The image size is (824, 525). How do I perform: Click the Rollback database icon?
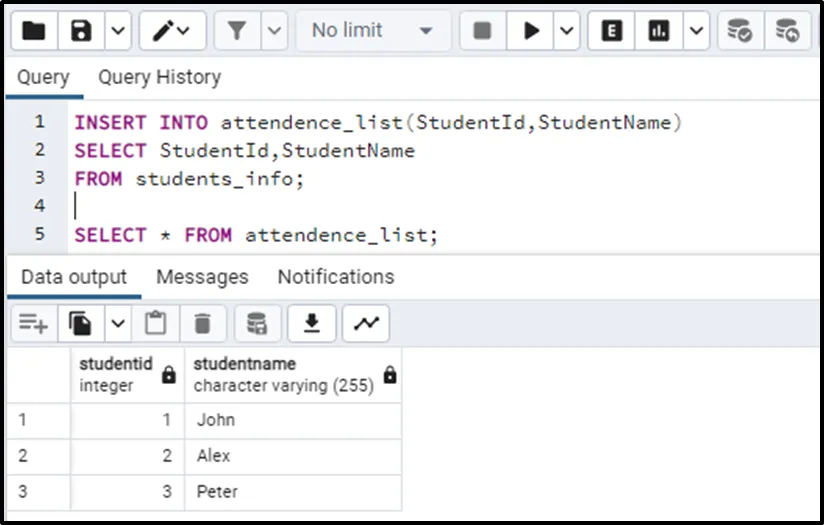tap(788, 31)
